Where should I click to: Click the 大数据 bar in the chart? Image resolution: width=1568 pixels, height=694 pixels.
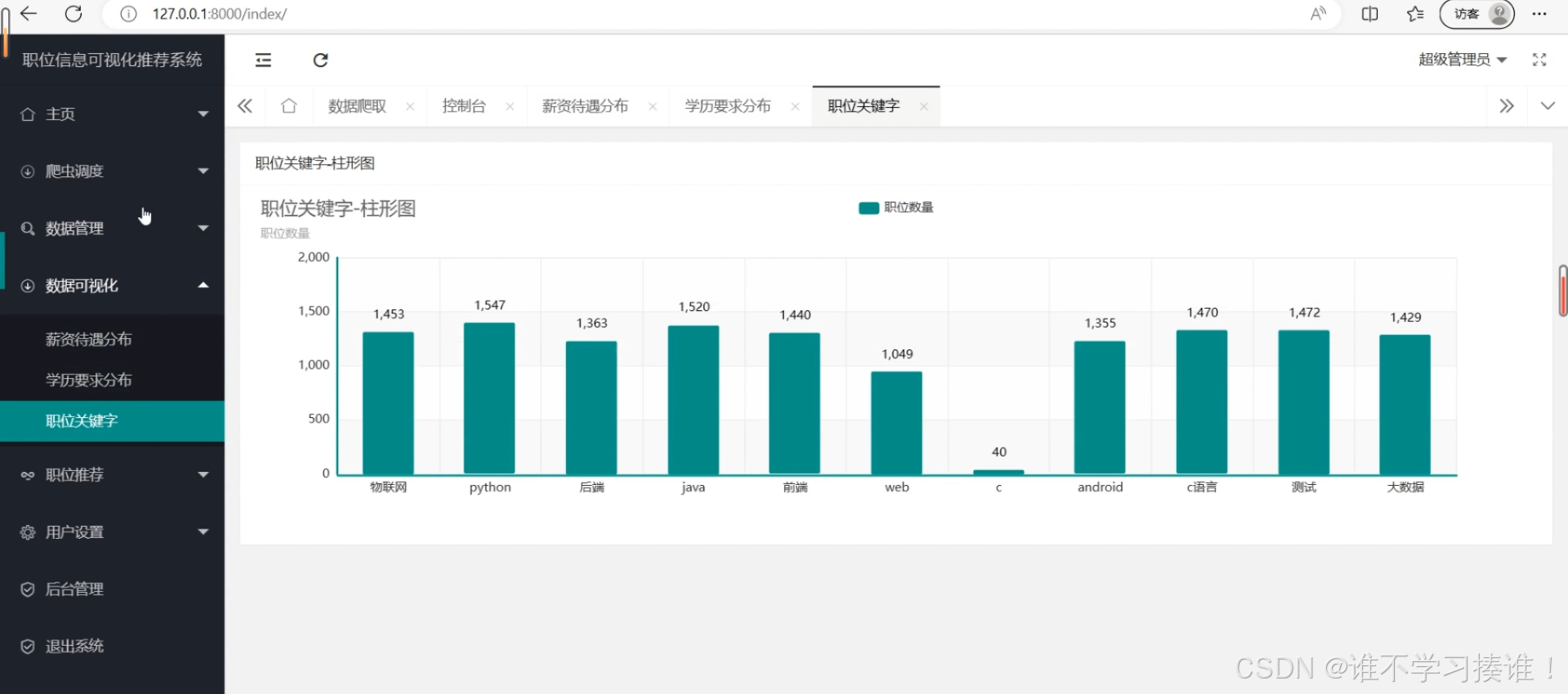[1405, 404]
